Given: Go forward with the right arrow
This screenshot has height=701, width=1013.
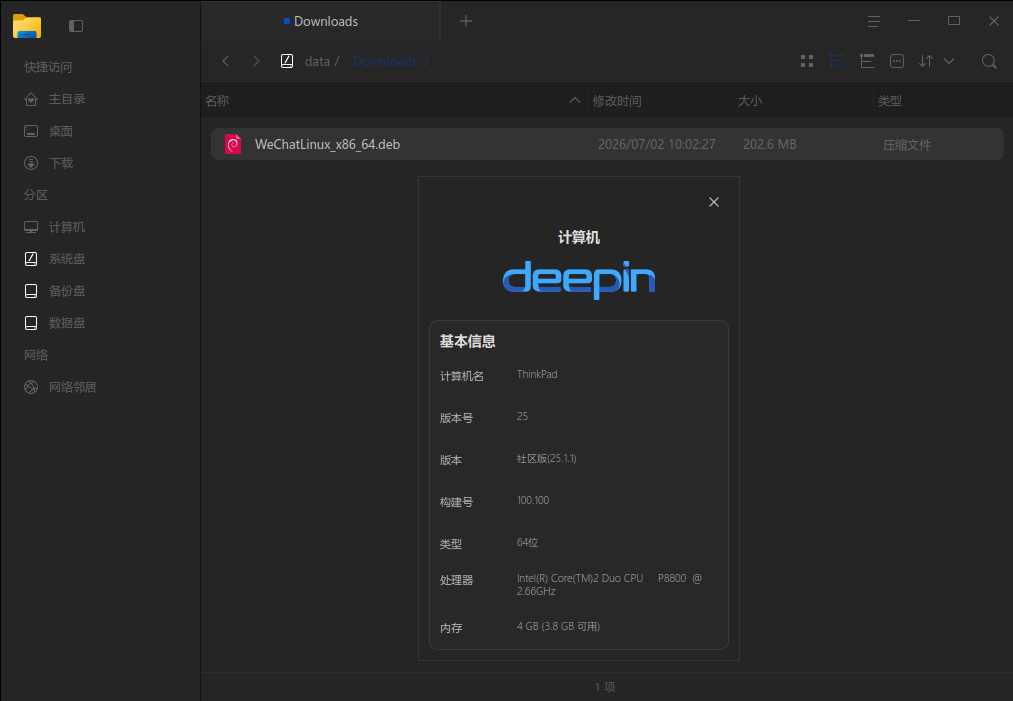Looking at the screenshot, I should (256, 61).
